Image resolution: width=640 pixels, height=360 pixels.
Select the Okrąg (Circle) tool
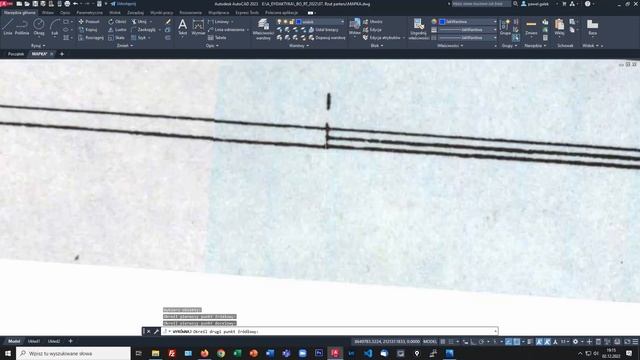(x=39, y=27)
